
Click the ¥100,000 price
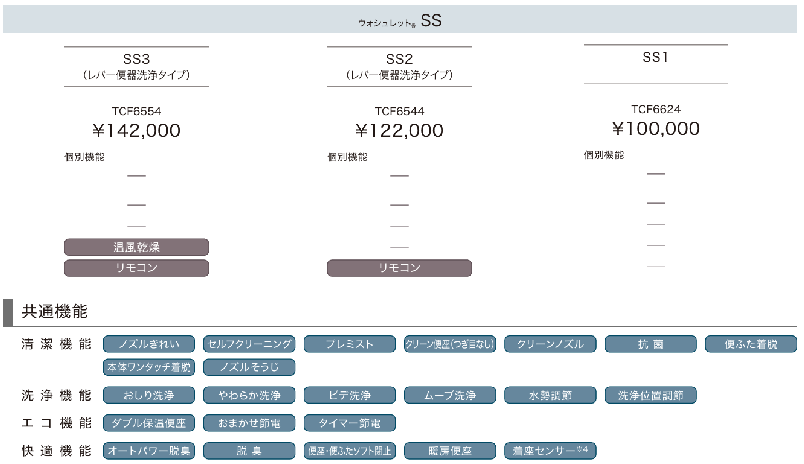pyautogui.click(x=656, y=129)
